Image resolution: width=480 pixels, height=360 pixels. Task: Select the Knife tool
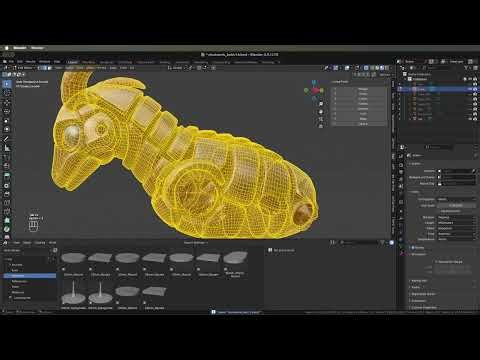[x=7, y=211]
